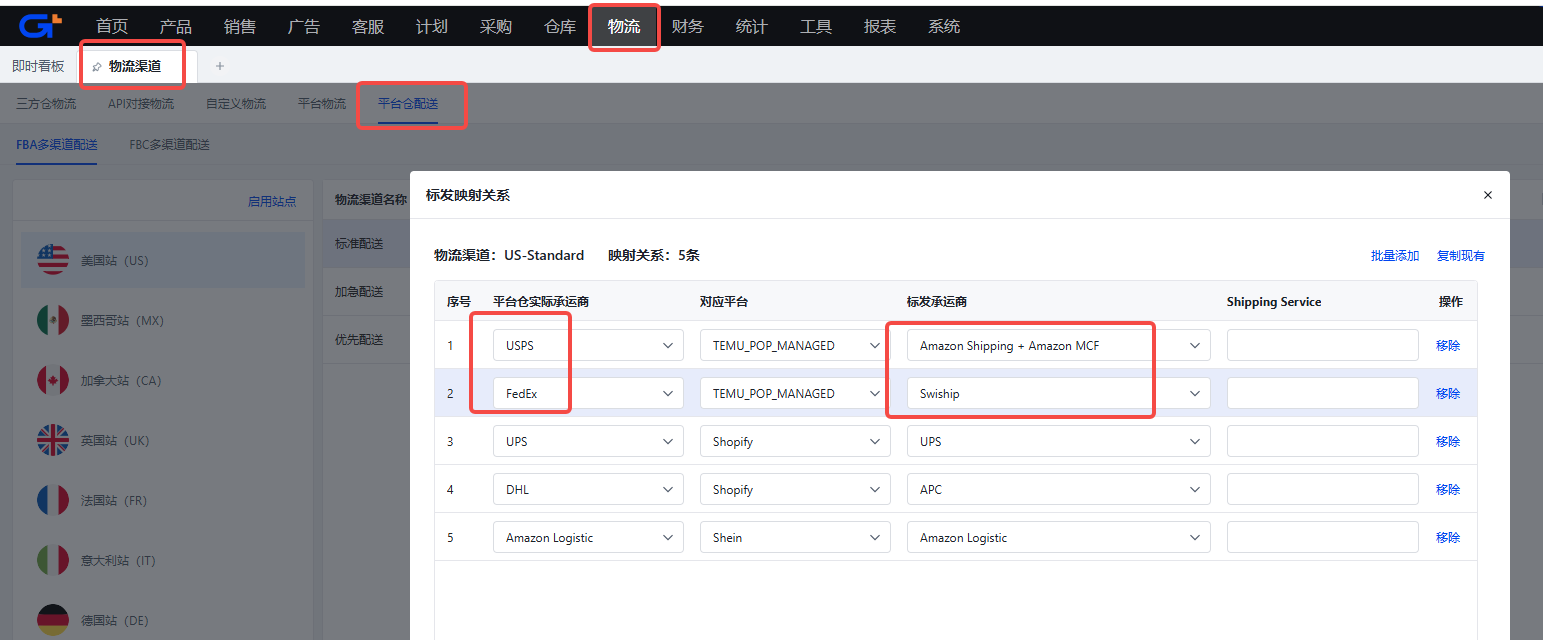The height and width of the screenshot is (640, 1543).
Task: Switch to the 平台物流 tab
Action: point(322,103)
